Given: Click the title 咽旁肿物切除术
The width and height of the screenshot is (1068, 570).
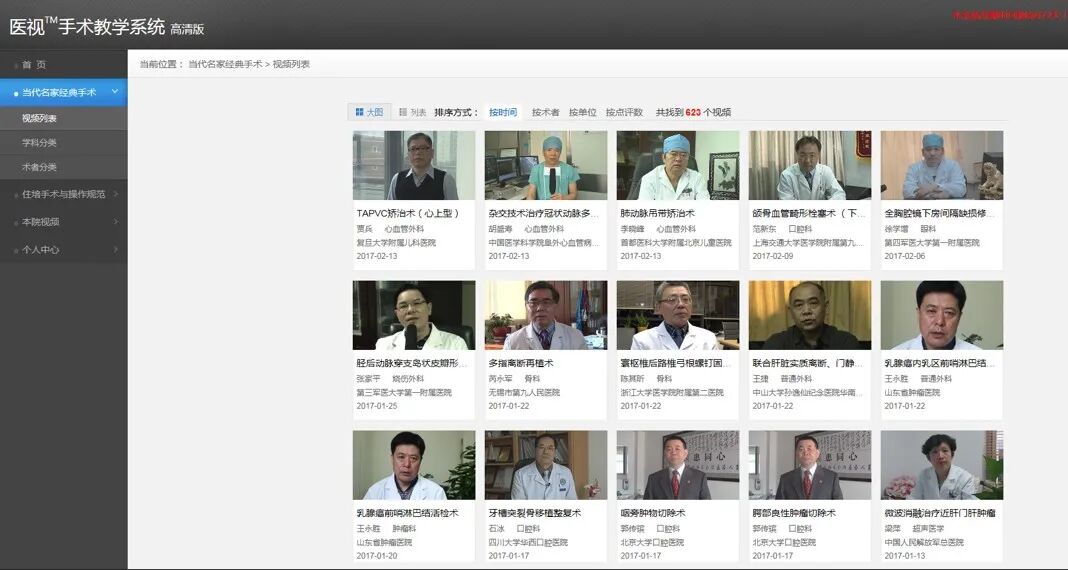Looking at the screenshot, I should [x=653, y=513].
